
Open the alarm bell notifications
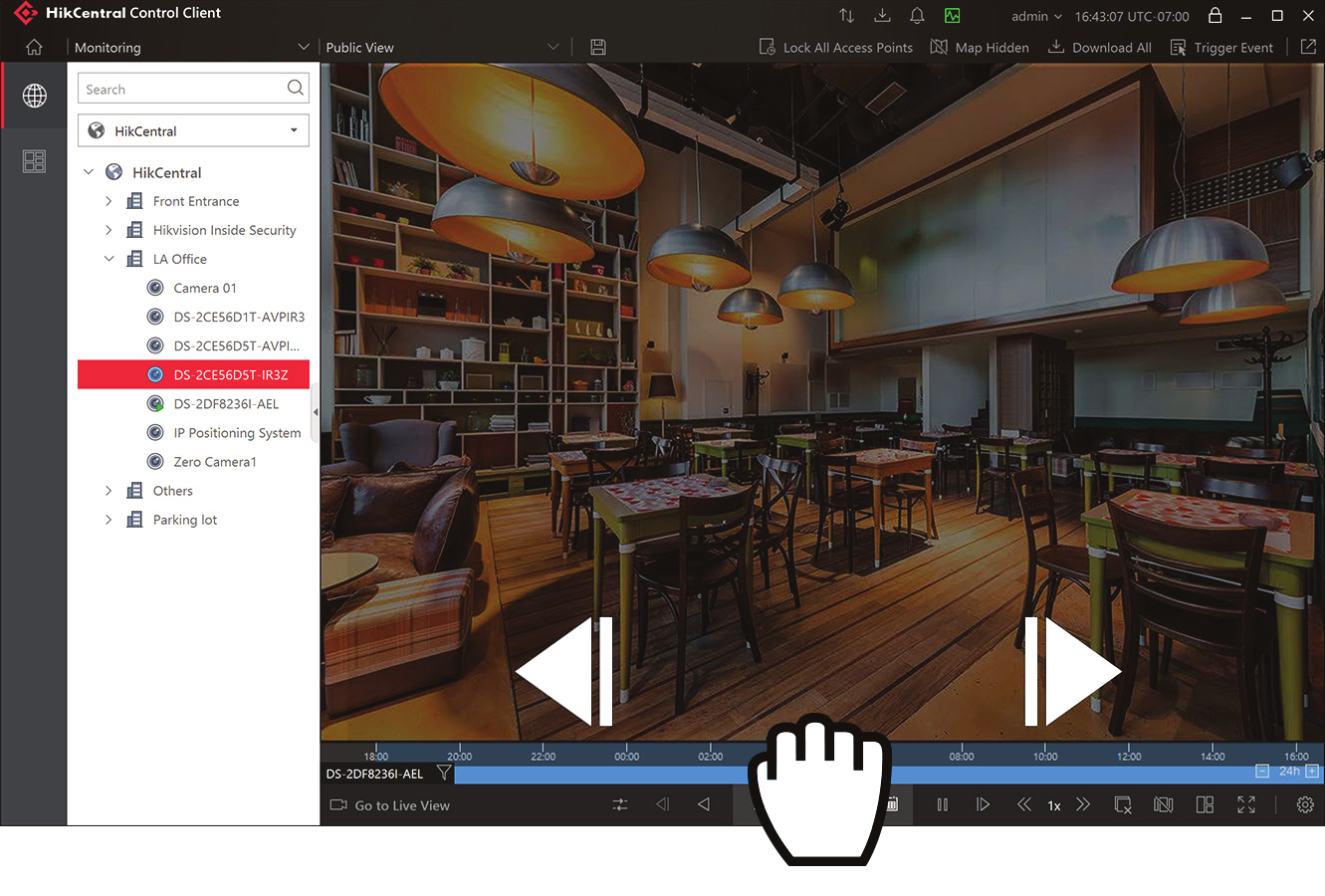pos(917,16)
